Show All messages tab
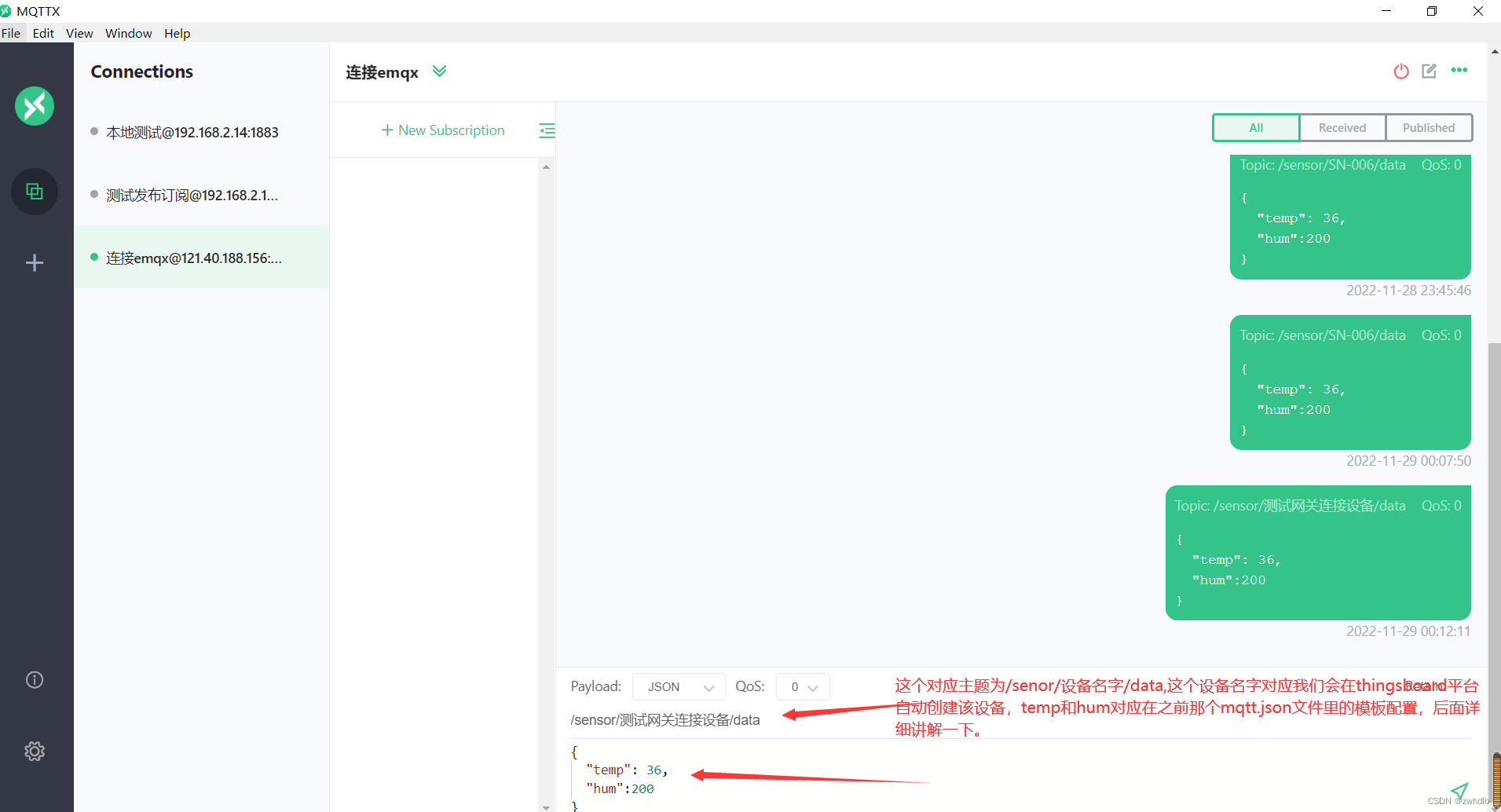This screenshot has height=812, width=1501. [x=1256, y=128]
